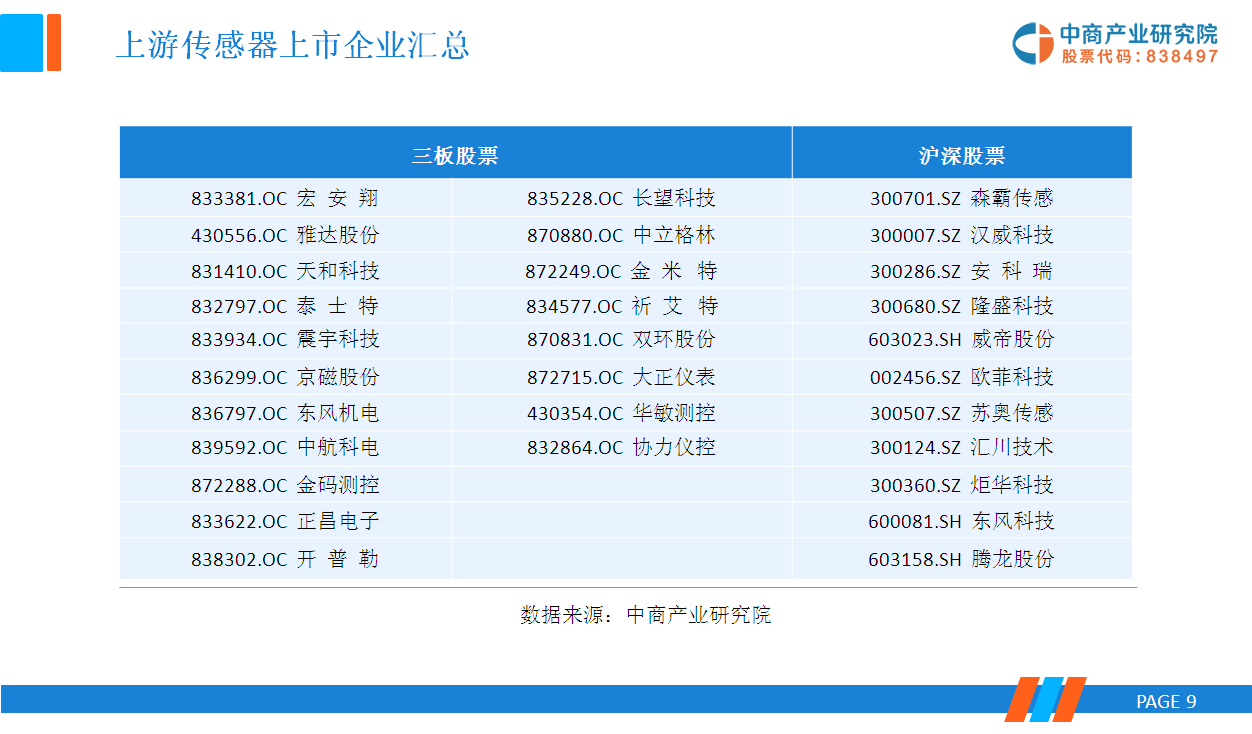Click the stock code text 股票代码:838497
This screenshot has height=734, width=1252.
coord(1140,57)
